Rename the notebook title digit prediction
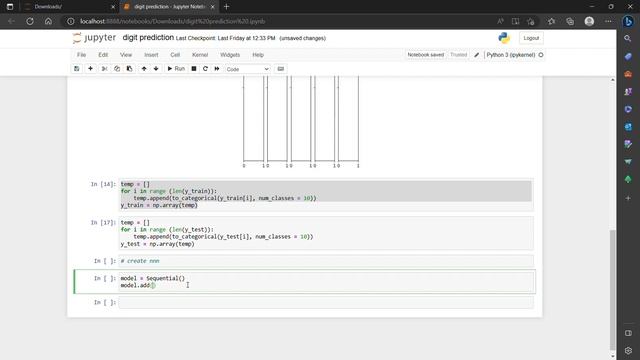640x360 pixels. [148, 38]
